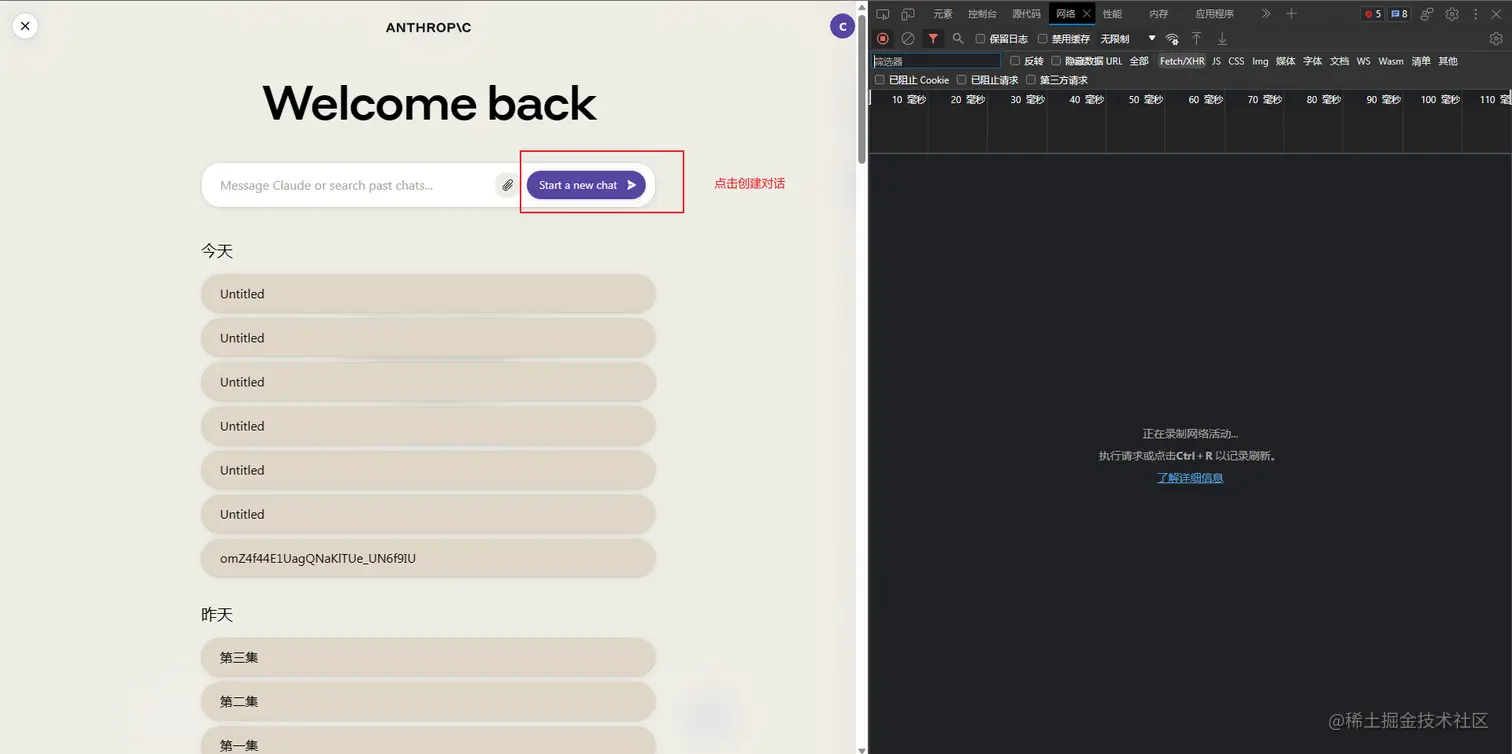This screenshot has width=1512, height=754.
Task: Clear the network log with the circle-slash icon
Action: pyautogui.click(x=908, y=39)
